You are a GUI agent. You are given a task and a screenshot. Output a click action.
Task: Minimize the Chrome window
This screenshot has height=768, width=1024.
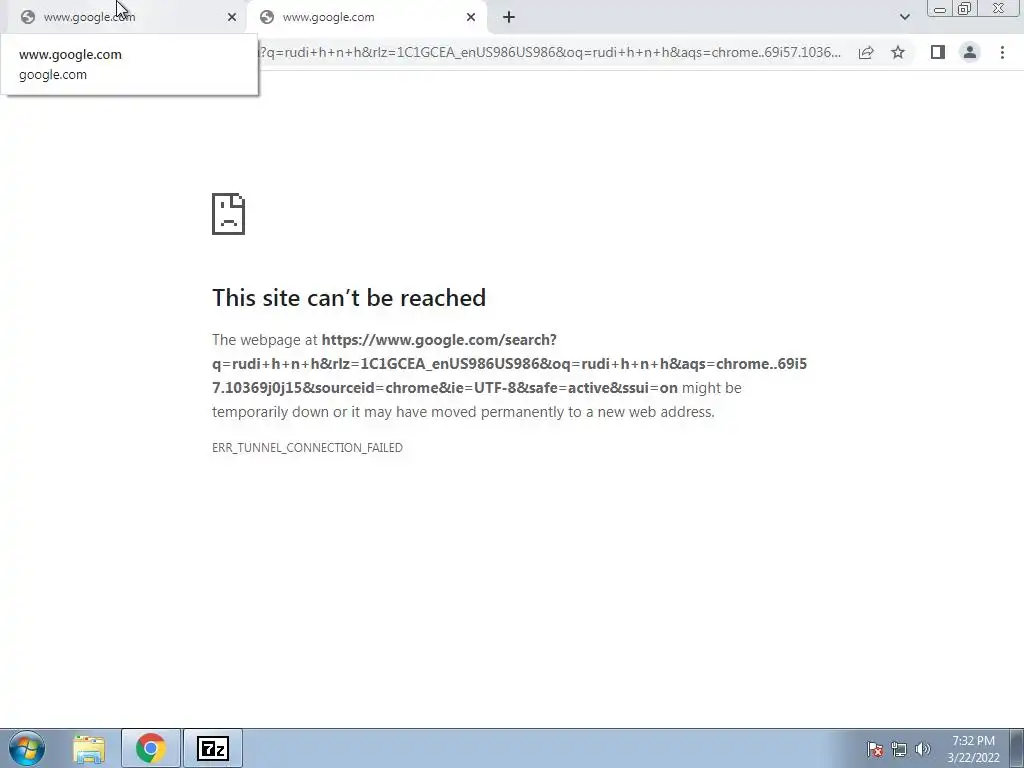(x=940, y=8)
